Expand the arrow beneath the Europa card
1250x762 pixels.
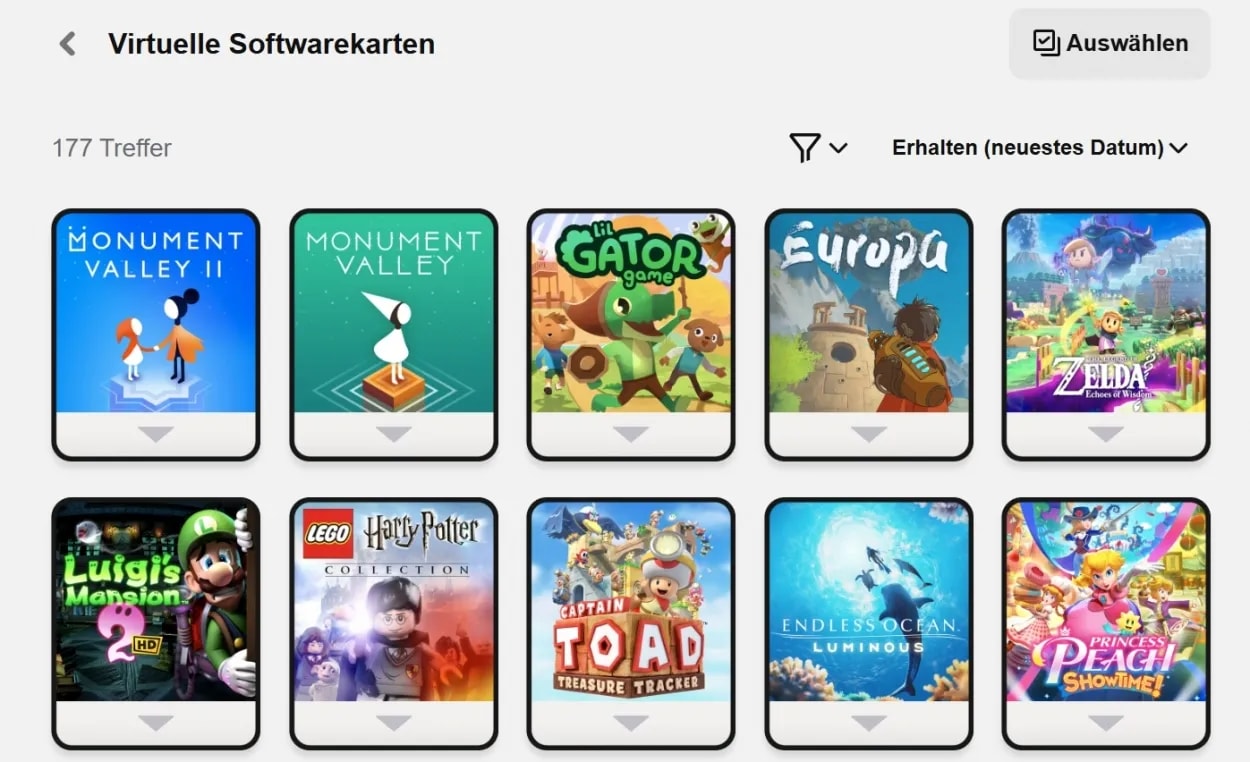click(x=868, y=434)
